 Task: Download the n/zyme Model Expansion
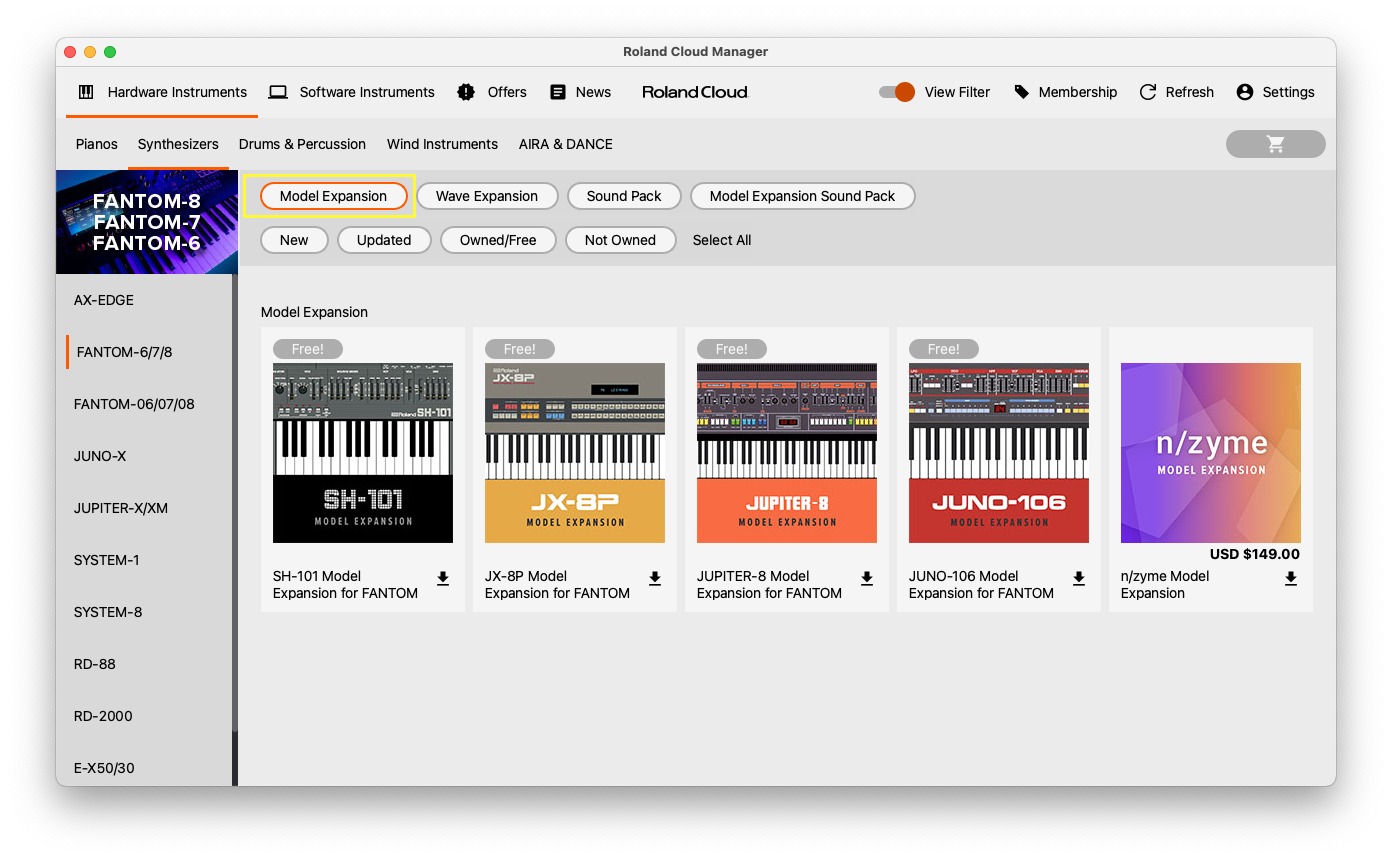1291,578
